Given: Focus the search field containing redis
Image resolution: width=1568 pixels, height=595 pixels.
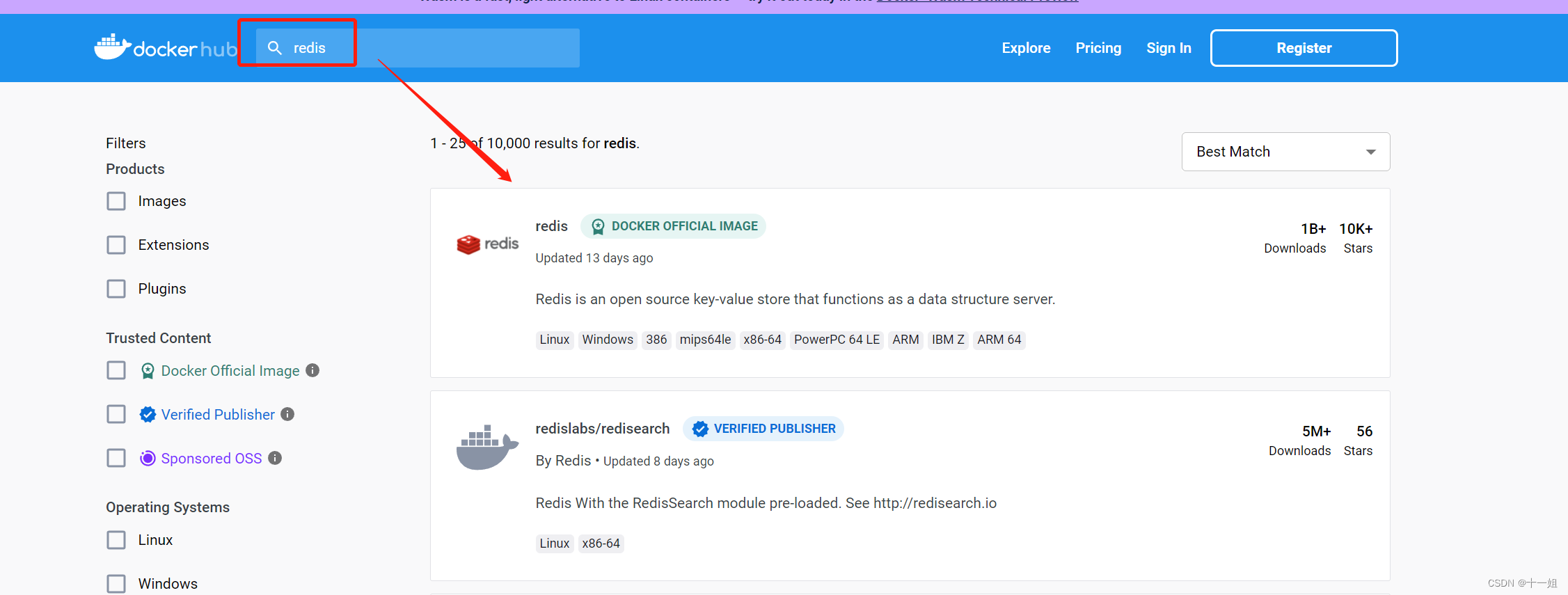Looking at the screenshot, I should tap(418, 48).
